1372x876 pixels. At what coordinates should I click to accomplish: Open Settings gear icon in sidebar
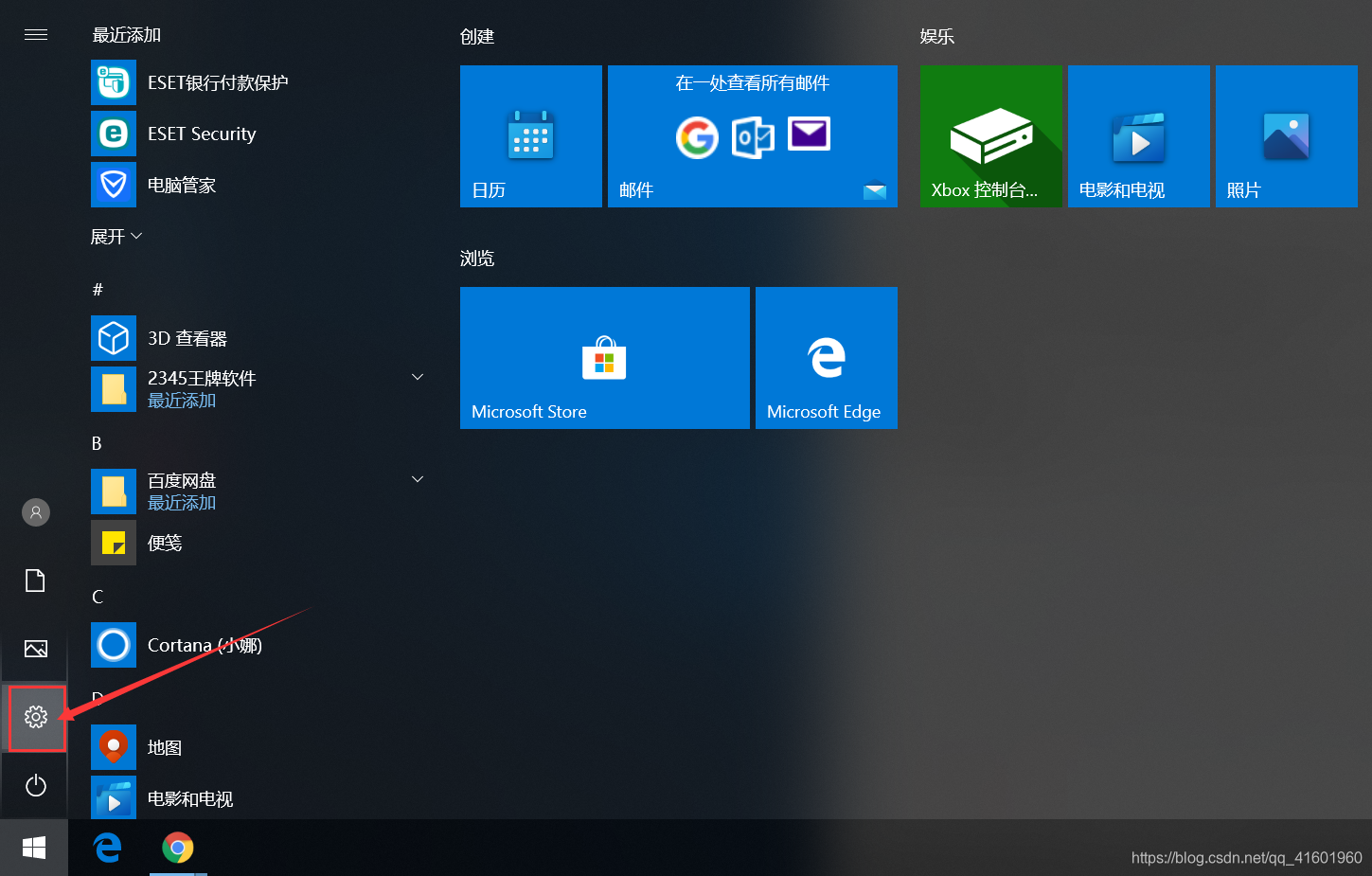coord(36,717)
